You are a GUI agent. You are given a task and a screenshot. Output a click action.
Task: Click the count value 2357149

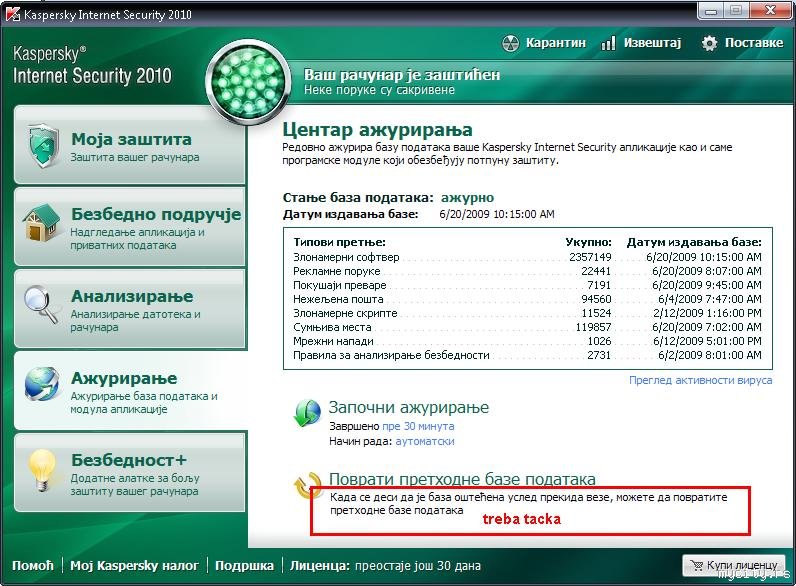tap(590, 257)
